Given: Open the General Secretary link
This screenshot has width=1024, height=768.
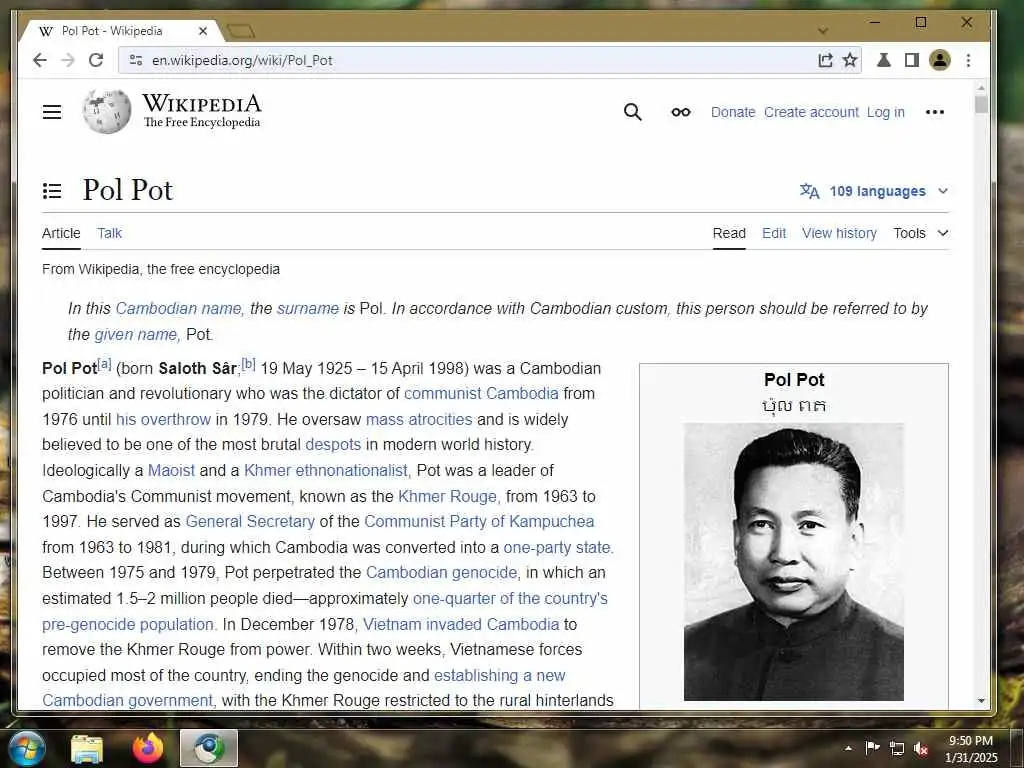Looking at the screenshot, I should 250,521.
